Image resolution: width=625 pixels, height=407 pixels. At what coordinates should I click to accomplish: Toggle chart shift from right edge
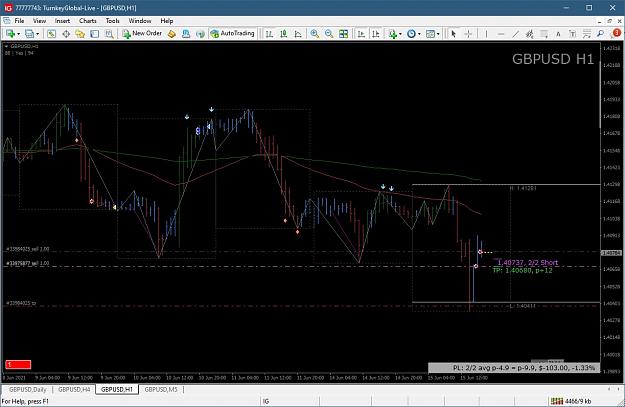(x=375, y=34)
